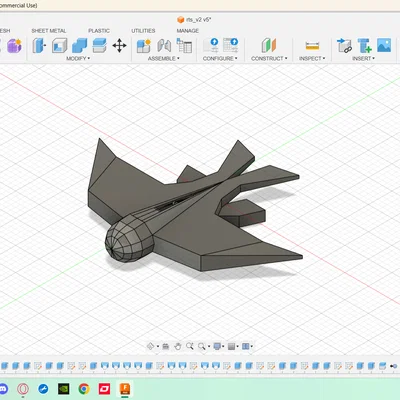Open the INSERT dropdown menu
The image size is (400, 400).
pyautogui.click(x=363, y=58)
